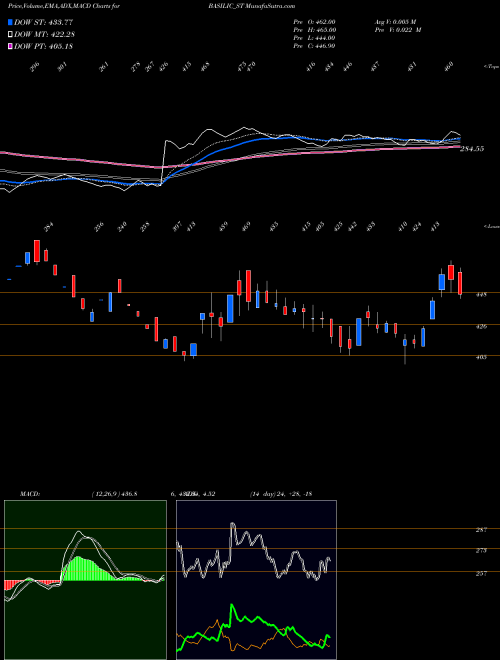Screen dimensions: 500x660
Task: Click the 'Pre V: 0.022 M' value
Action: click(398, 30)
